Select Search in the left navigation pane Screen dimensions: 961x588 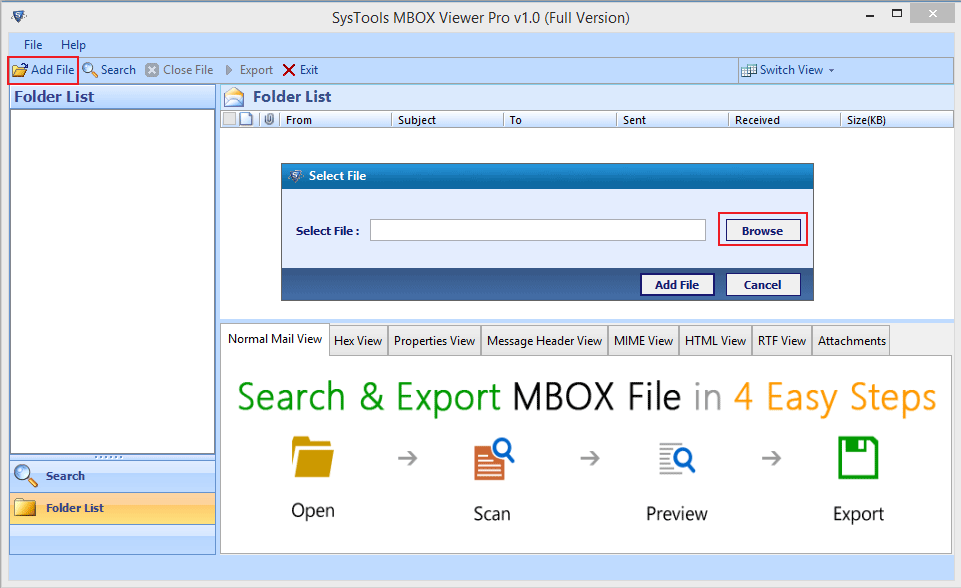(113, 476)
